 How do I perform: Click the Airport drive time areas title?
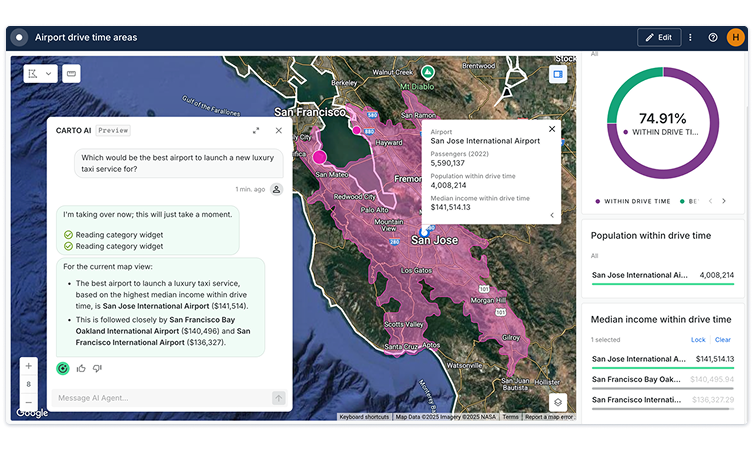click(x=86, y=38)
